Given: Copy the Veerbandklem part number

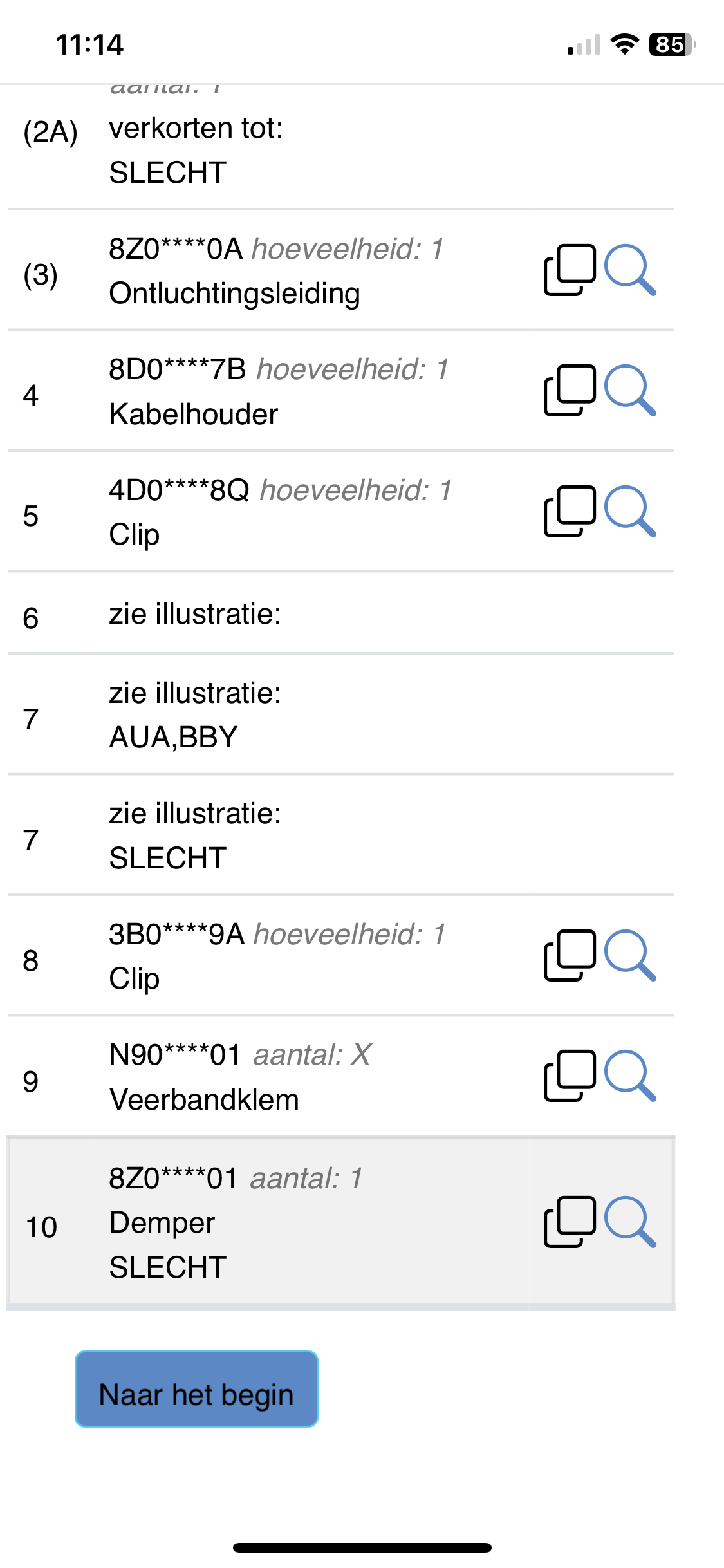Looking at the screenshot, I should point(570,1076).
